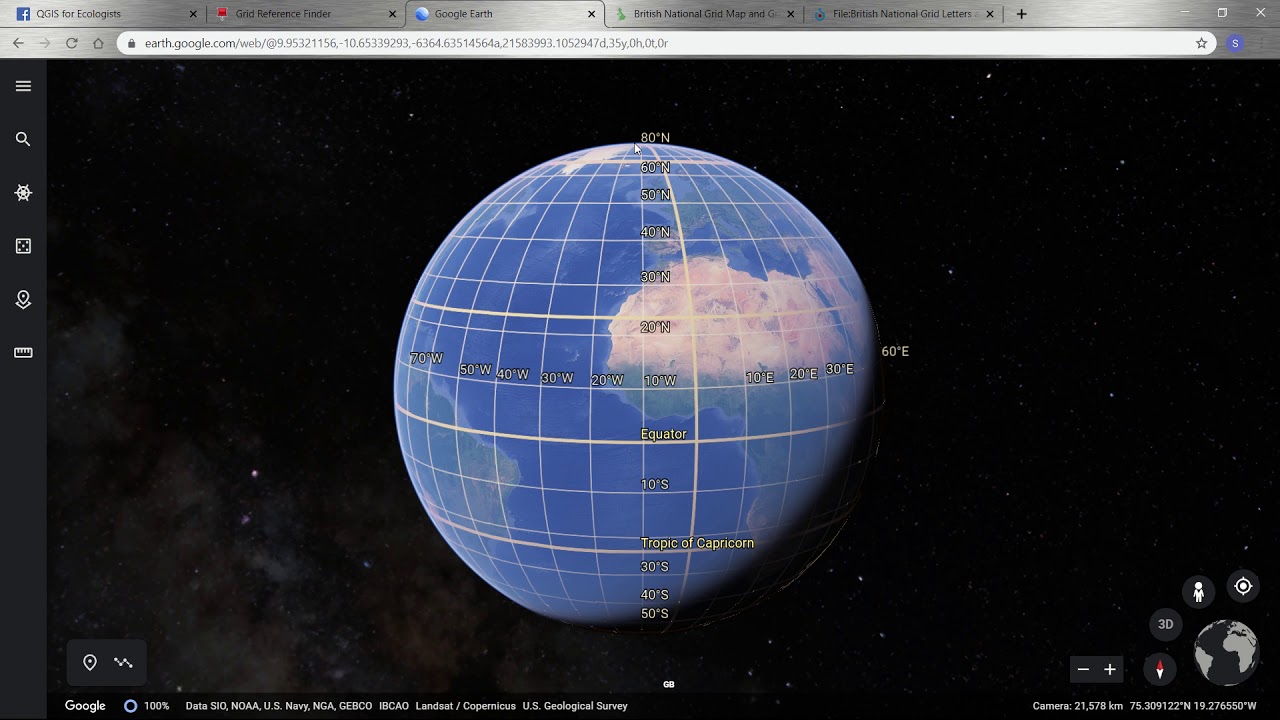
Task: Click the IBCAO attribution text
Action: (x=394, y=706)
